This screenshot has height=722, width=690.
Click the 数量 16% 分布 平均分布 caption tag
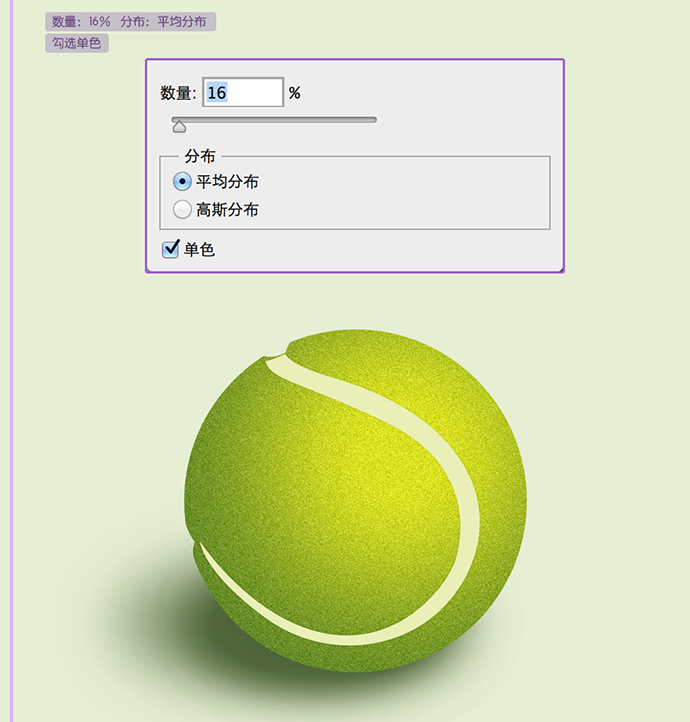(130, 22)
